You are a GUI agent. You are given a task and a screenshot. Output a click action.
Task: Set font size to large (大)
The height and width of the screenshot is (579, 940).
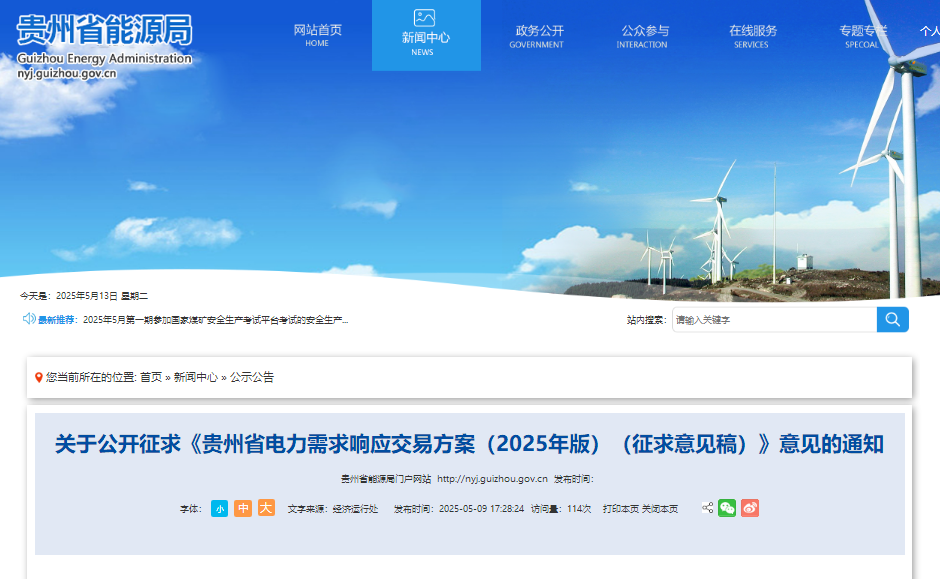click(266, 508)
